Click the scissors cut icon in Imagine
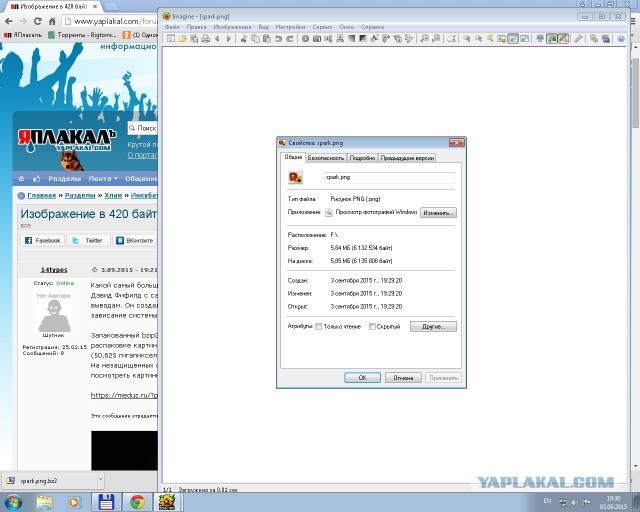Image resolution: width=640 pixels, height=512 pixels. (244, 38)
